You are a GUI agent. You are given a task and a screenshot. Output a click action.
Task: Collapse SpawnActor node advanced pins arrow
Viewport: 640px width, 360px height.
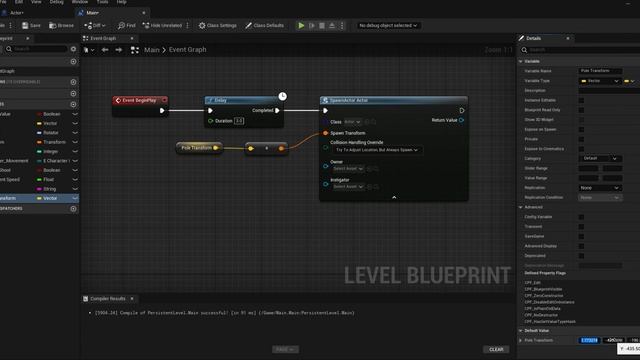[394, 198]
